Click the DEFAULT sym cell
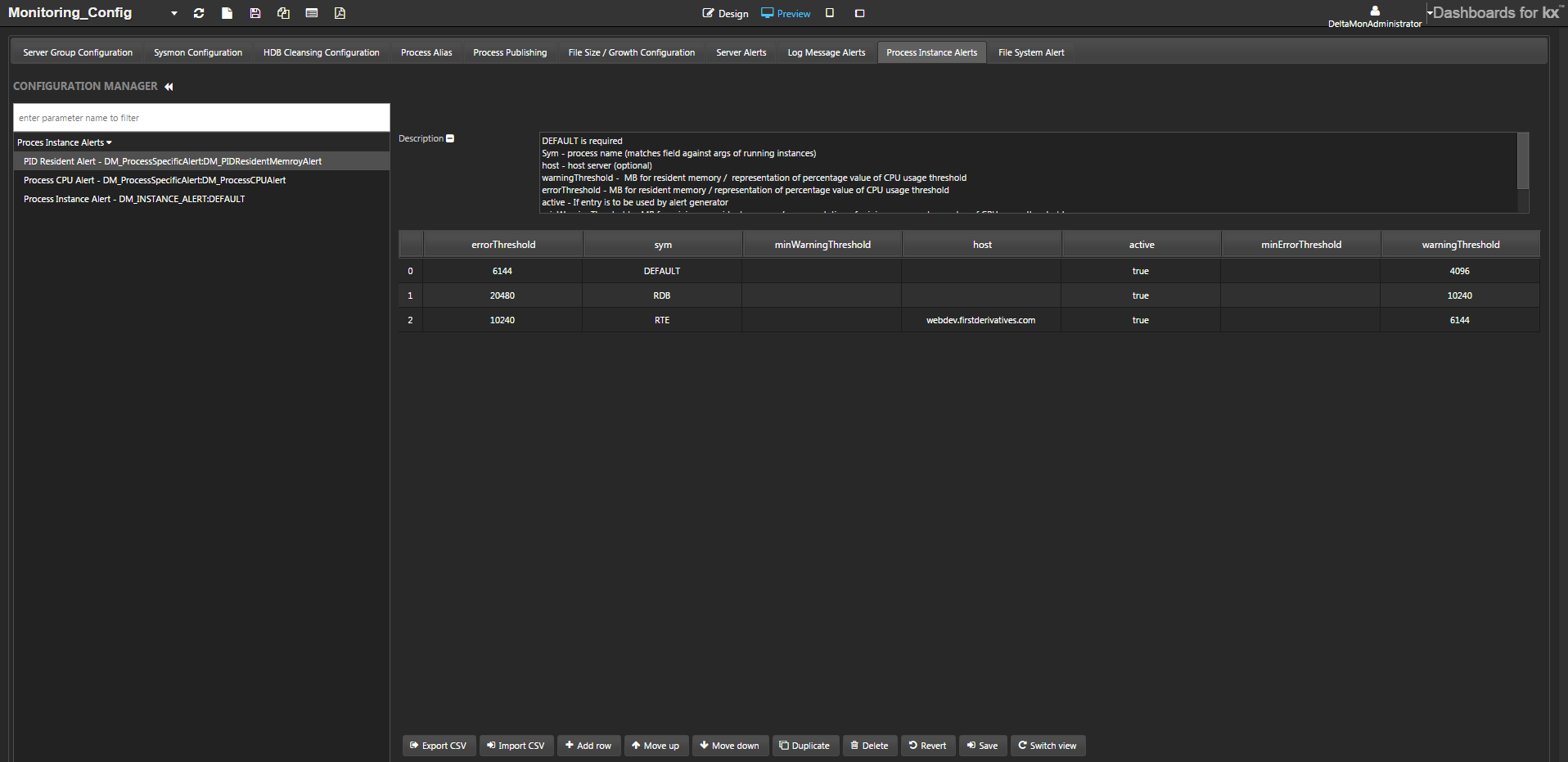This screenshot has width=1568, height=762. coord(662,271)
